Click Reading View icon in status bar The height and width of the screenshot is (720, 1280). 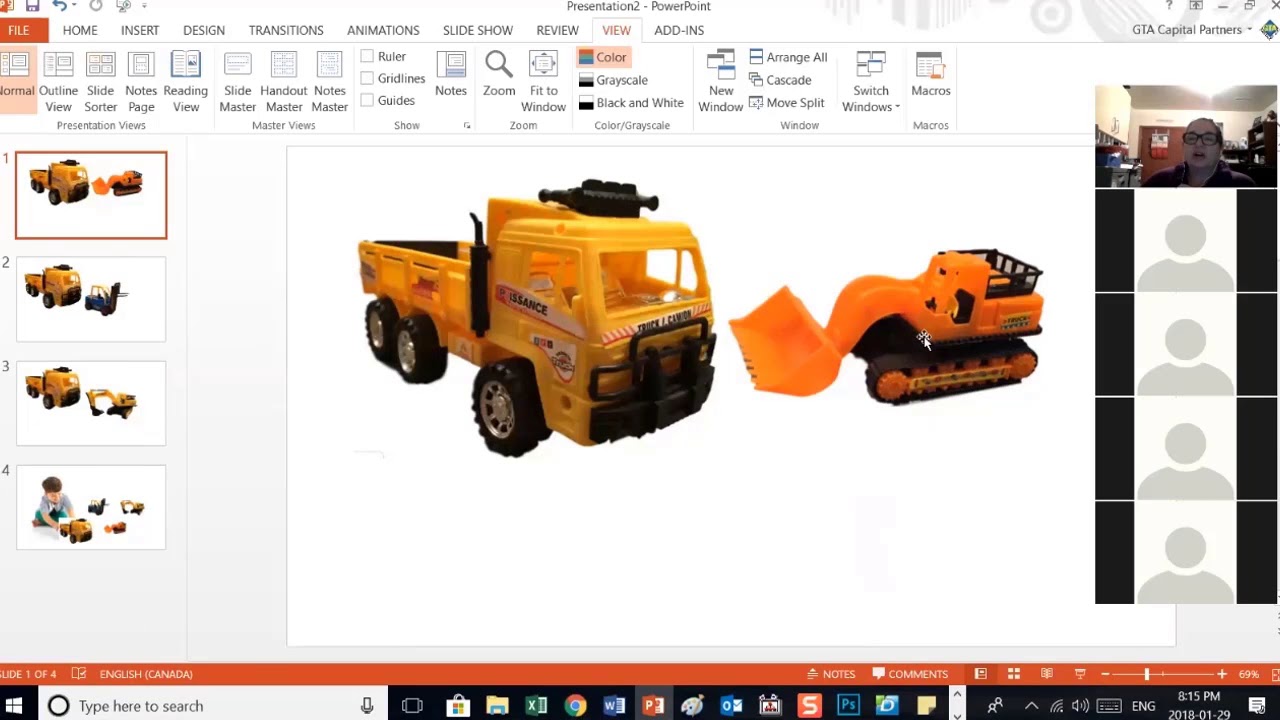tap(1046, 674)
